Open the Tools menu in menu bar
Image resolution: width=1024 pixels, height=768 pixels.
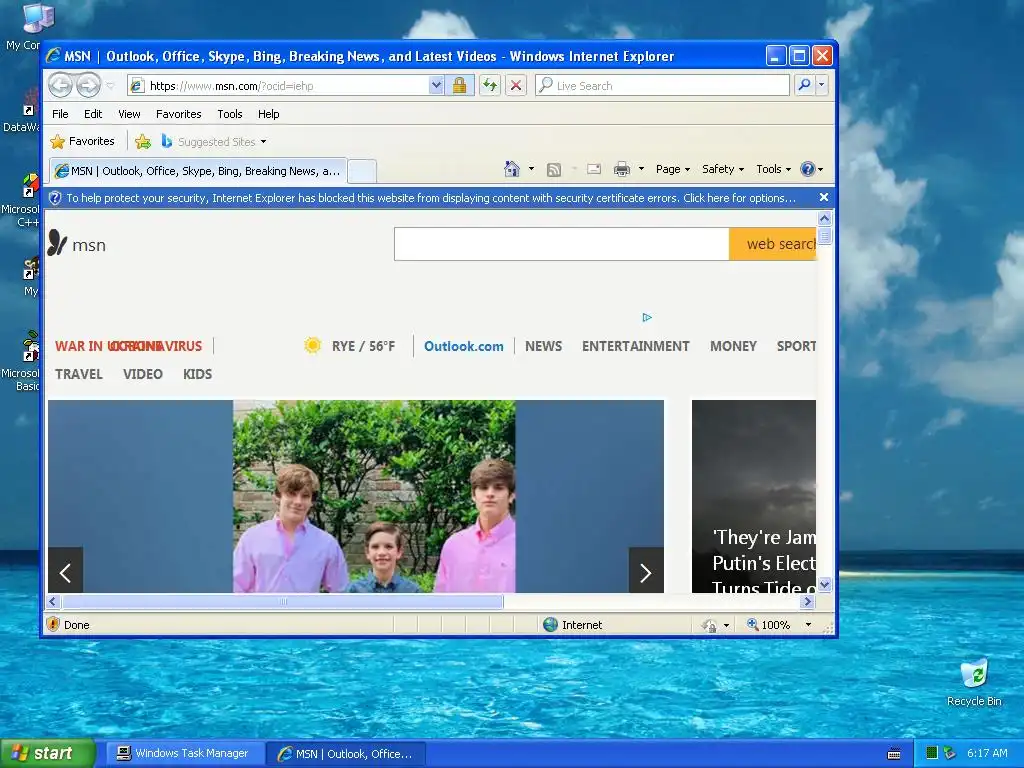[x=230, y=114]
